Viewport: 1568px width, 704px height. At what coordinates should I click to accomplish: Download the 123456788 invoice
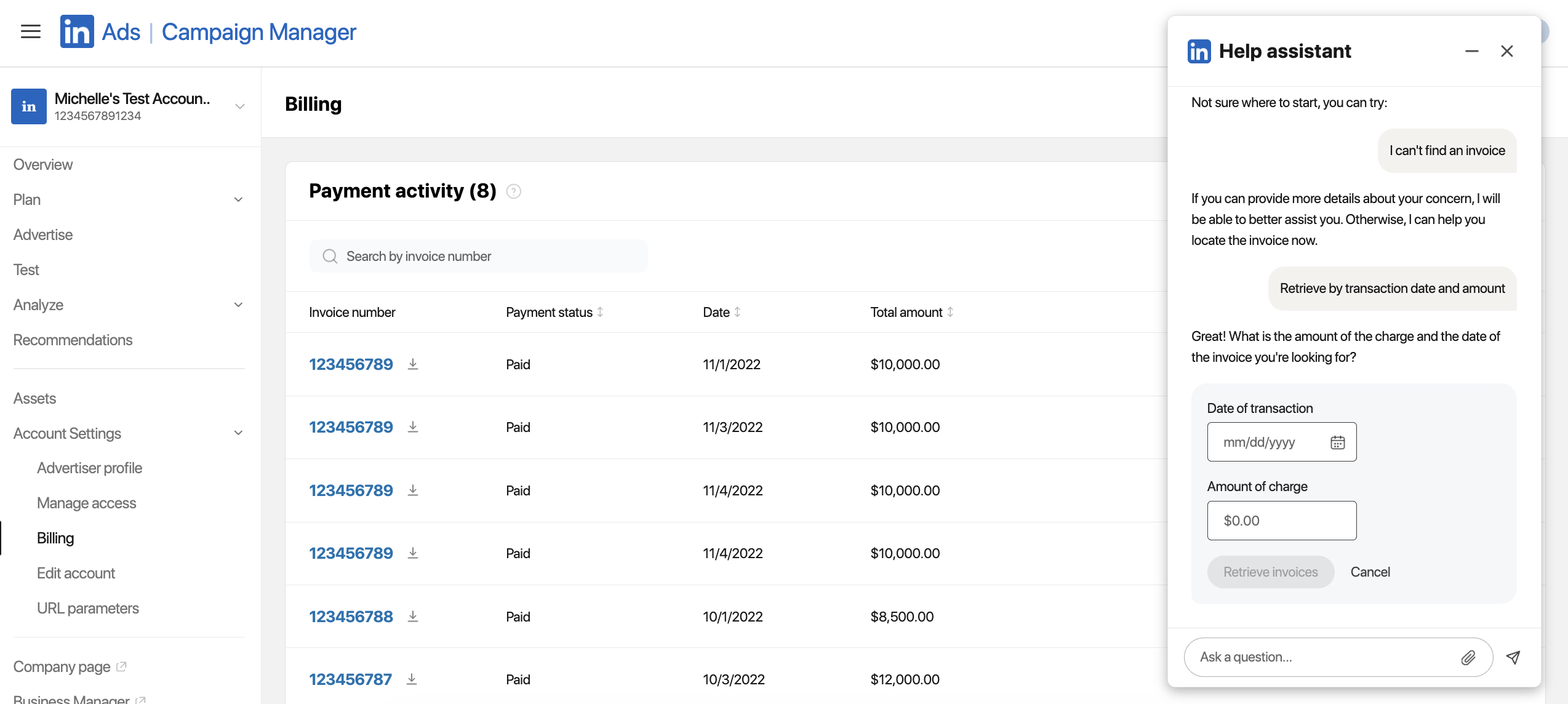pyautogui.click(x=413, y=617)
